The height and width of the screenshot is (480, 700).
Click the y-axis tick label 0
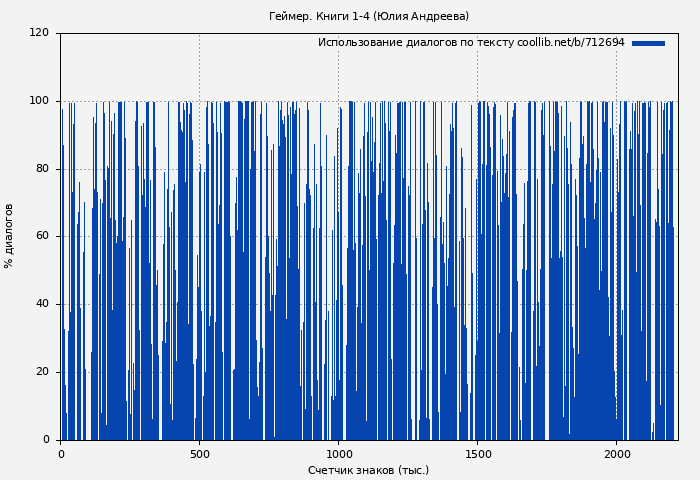(45, 440)
